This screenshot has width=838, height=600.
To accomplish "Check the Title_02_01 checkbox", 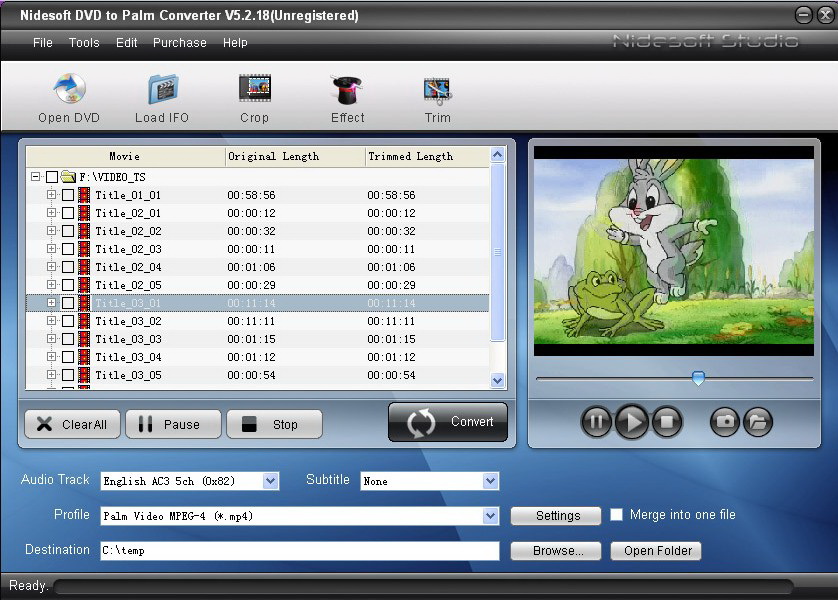I will pos(68,213).
